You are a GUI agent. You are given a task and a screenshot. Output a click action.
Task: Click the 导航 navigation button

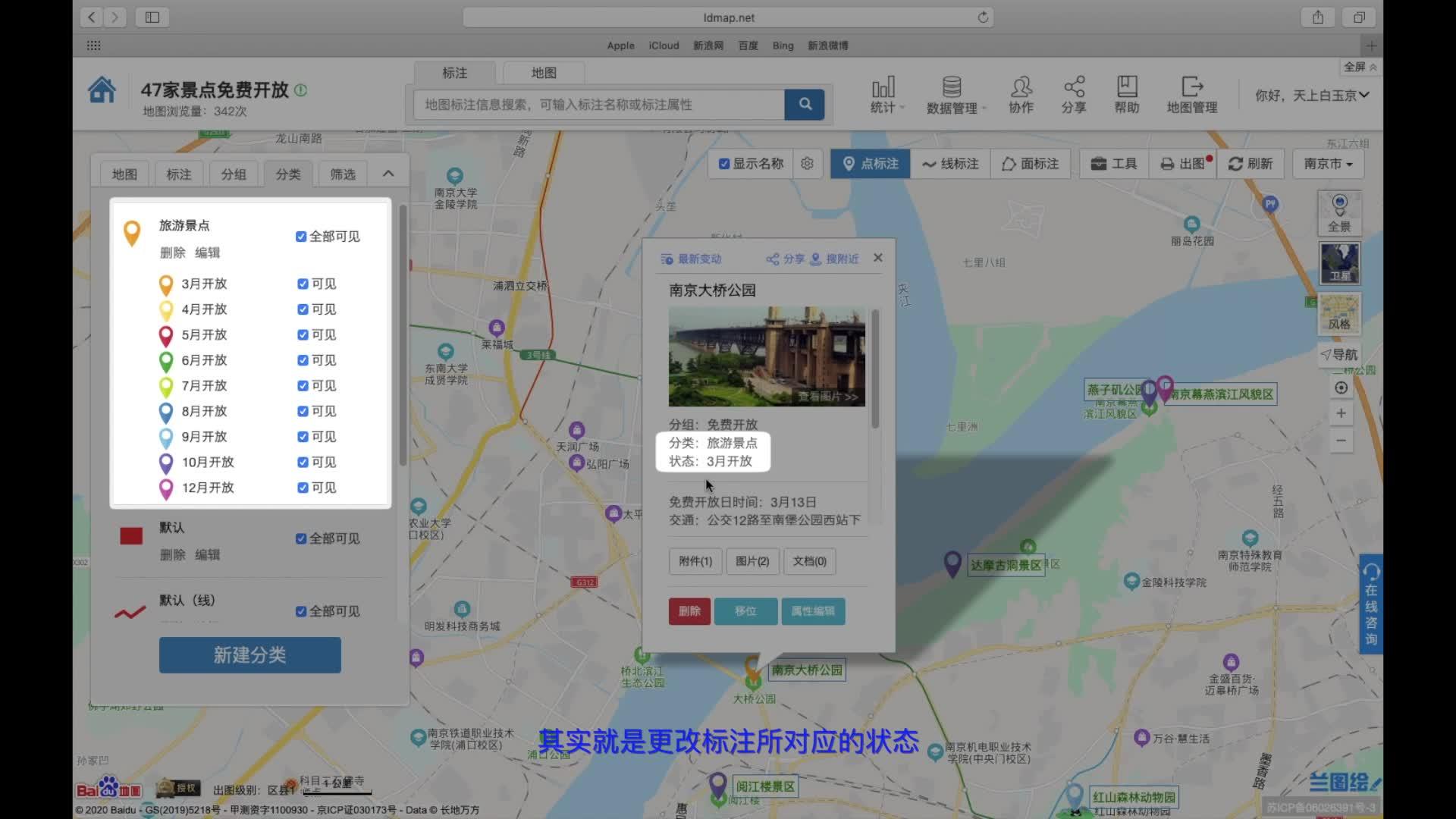pyautogui.click(x=1339, y=354)
